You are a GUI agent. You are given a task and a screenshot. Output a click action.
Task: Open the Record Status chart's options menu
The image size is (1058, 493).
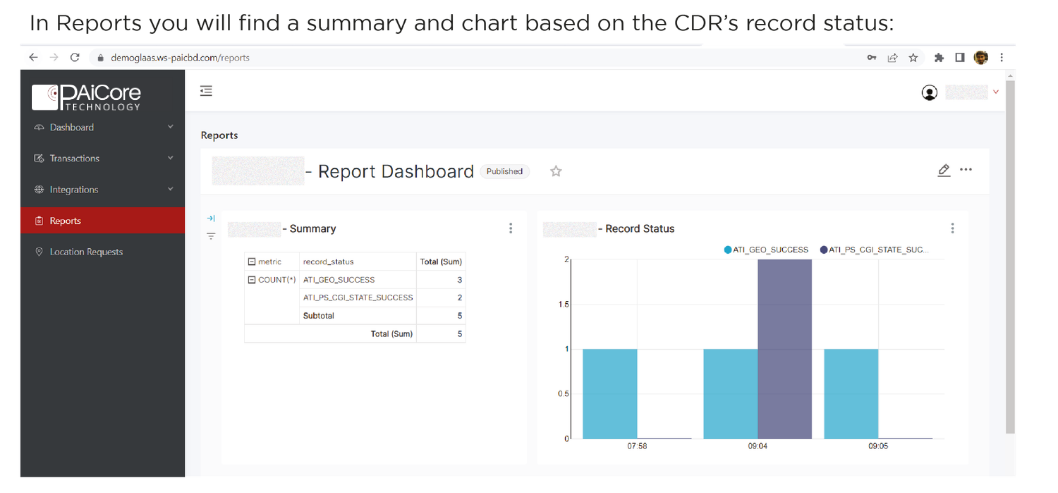coord(952,228)
